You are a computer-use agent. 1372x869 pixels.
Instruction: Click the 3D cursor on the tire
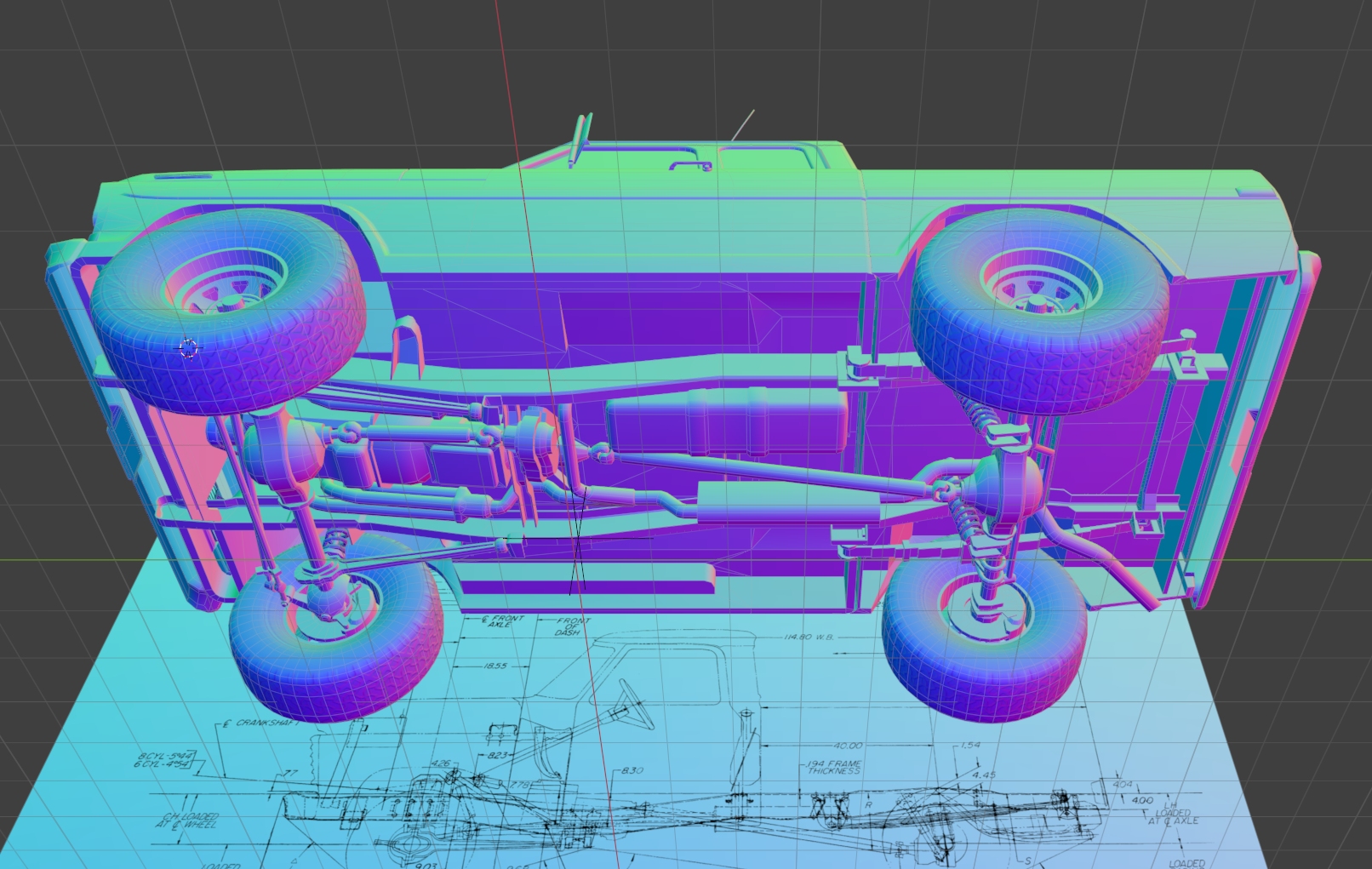[x=188, y=348]
